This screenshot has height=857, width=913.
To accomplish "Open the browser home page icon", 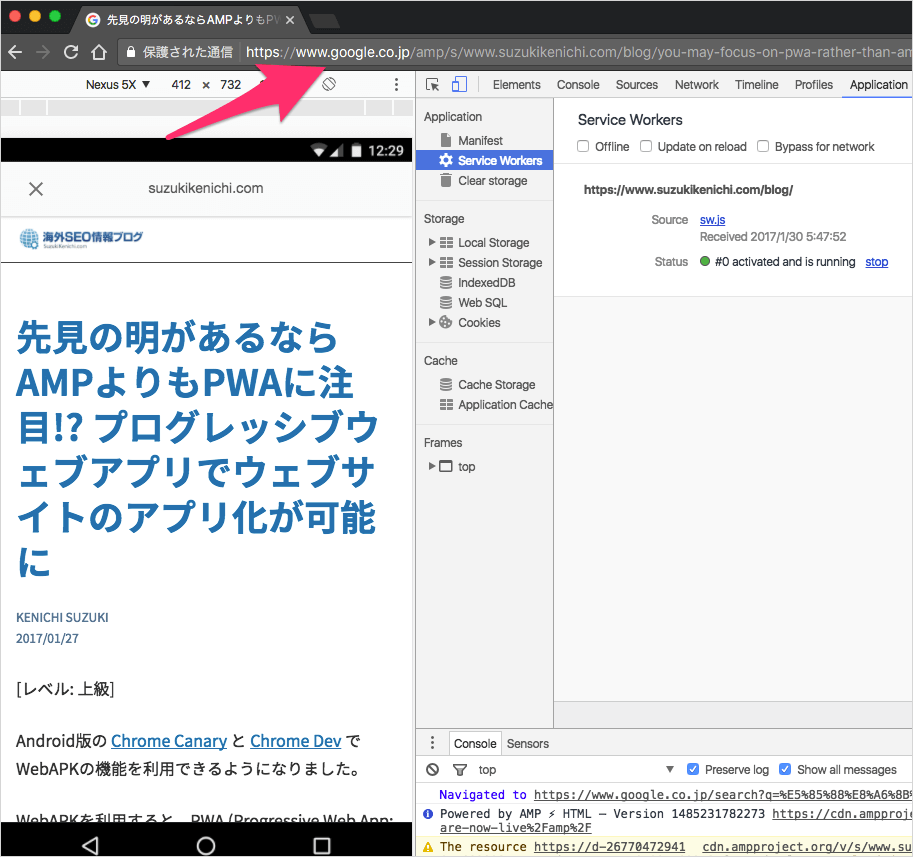I will pos(99,52).
